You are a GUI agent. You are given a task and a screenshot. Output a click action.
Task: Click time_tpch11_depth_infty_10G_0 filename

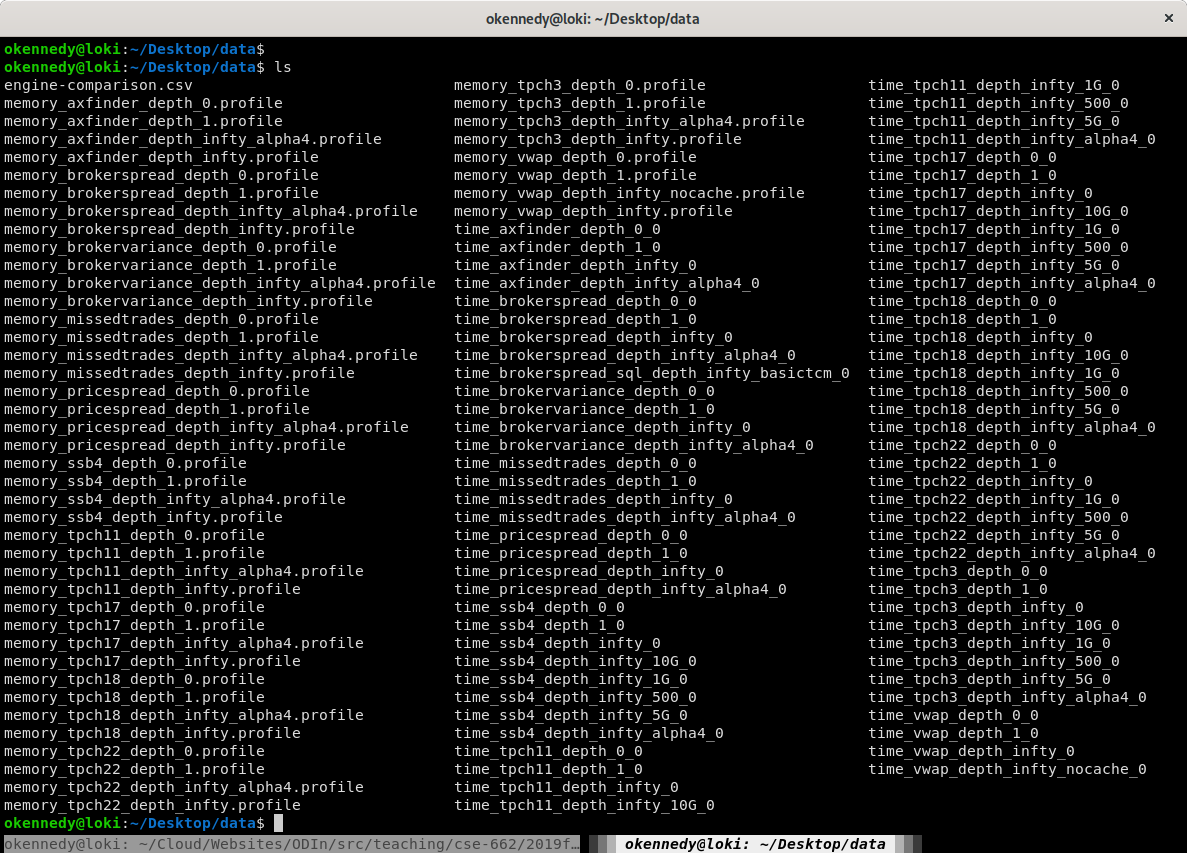(584, 805)
